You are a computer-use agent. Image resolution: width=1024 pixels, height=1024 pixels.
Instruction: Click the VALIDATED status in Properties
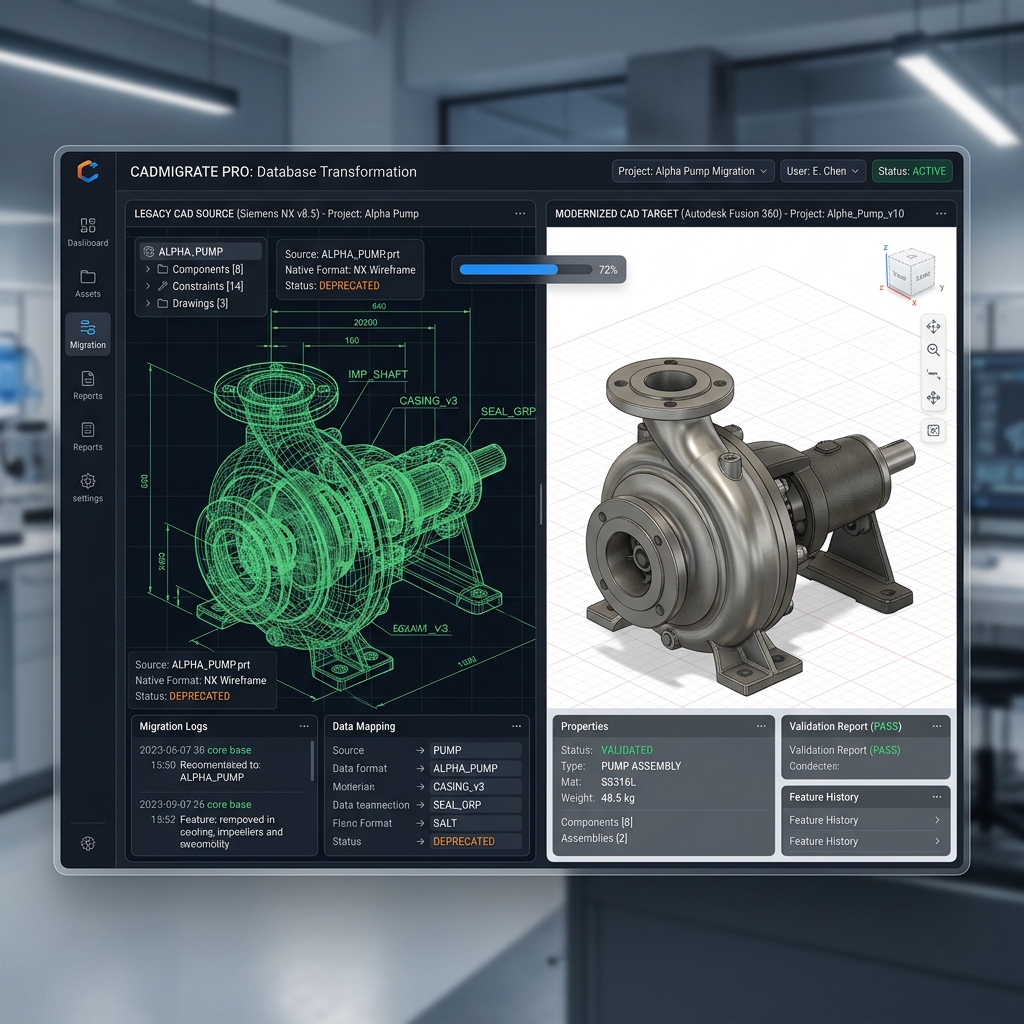coord(627,750)
